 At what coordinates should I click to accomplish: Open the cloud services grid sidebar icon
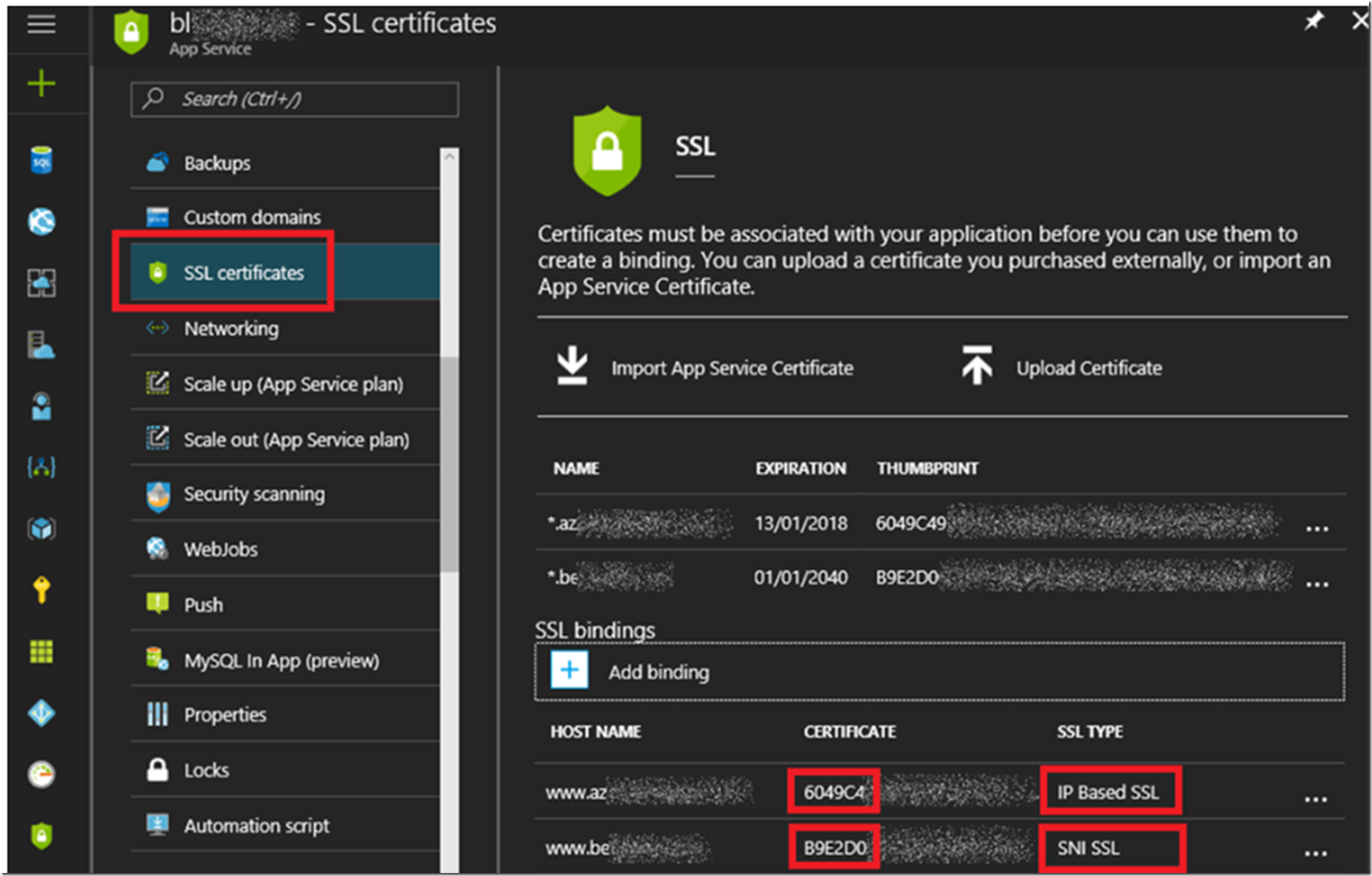[41, 283]
